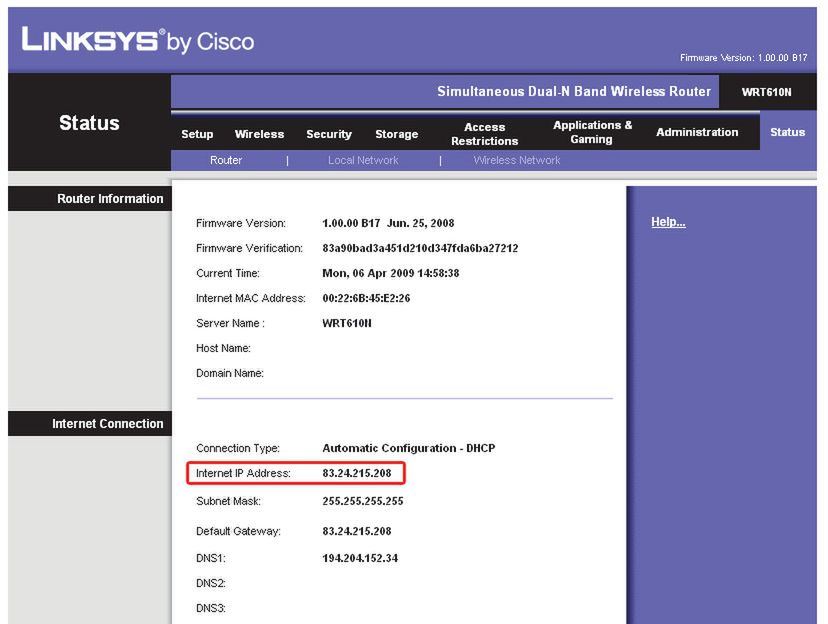Screen dimensions: 828x624
Task: Switch to the Administration tab
Action: coord(697,132)
